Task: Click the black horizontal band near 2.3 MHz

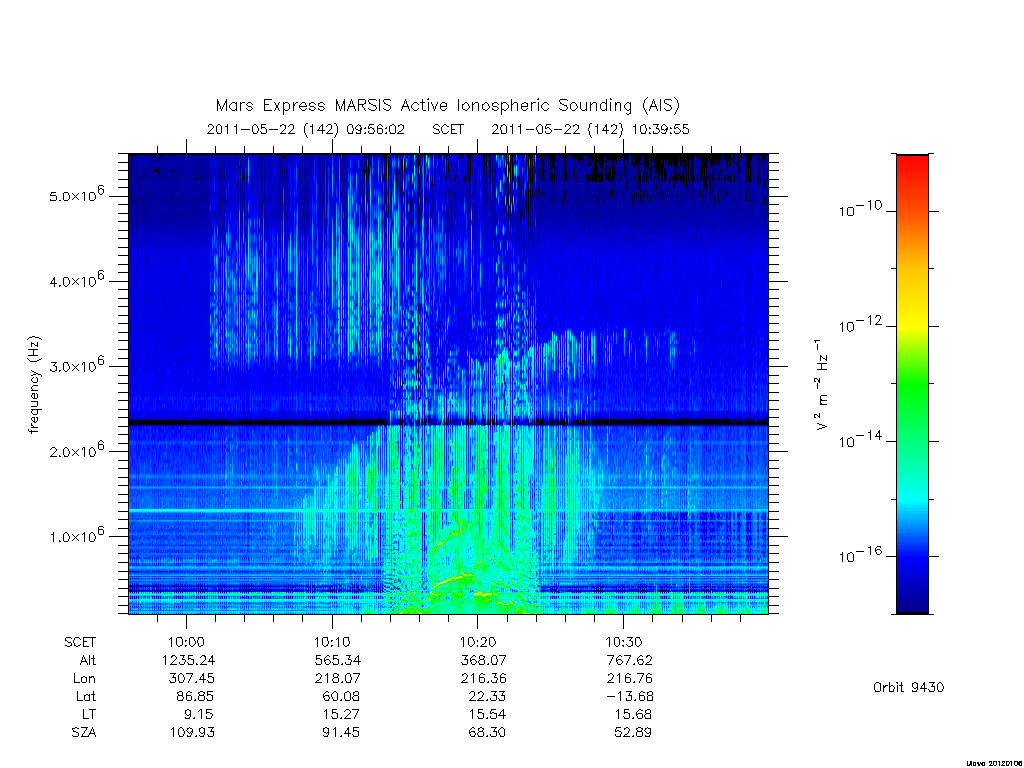Action: click(x=448, y=423)
